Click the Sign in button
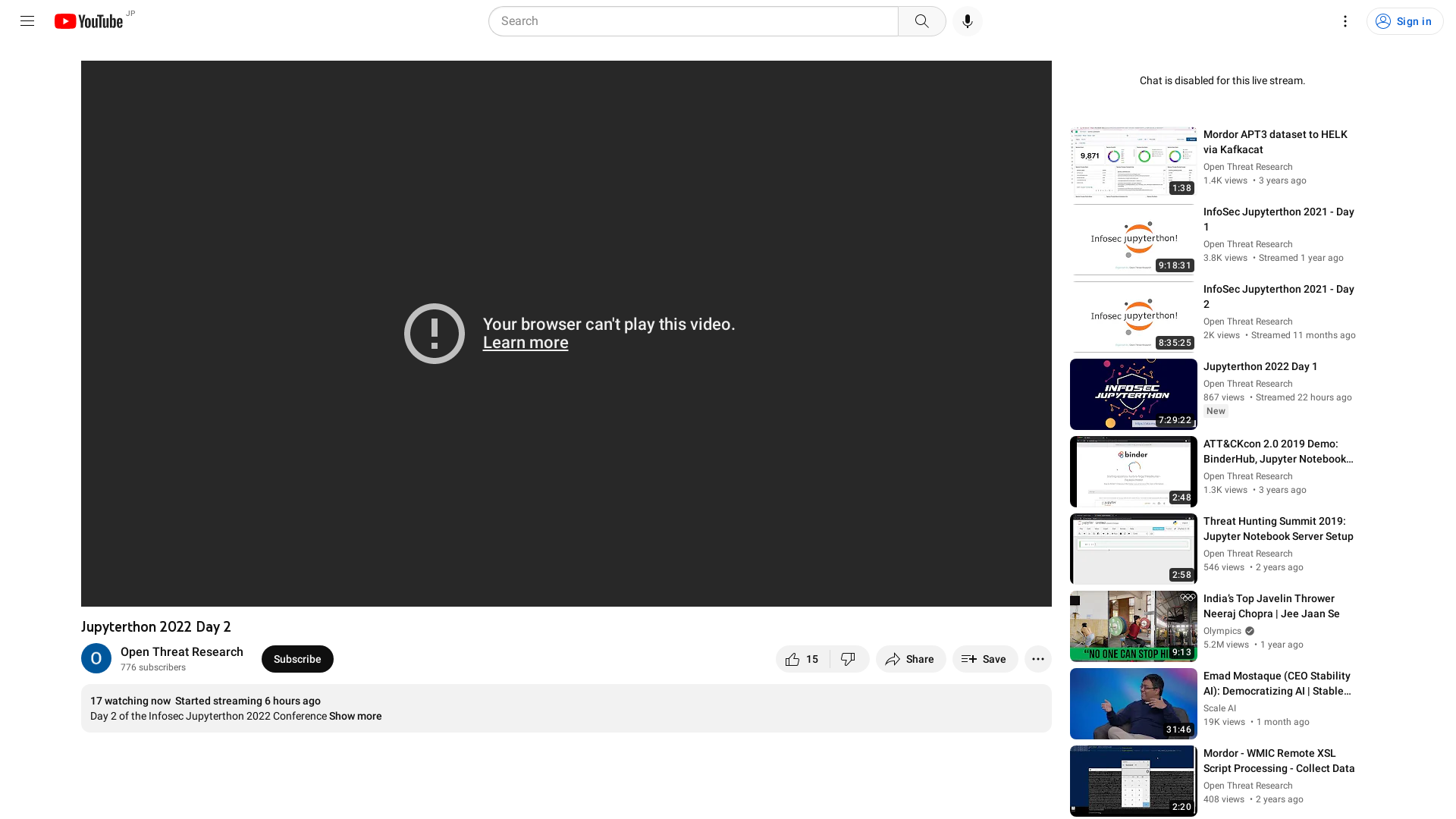The image size is (1456, 819). coord(1404,20)
